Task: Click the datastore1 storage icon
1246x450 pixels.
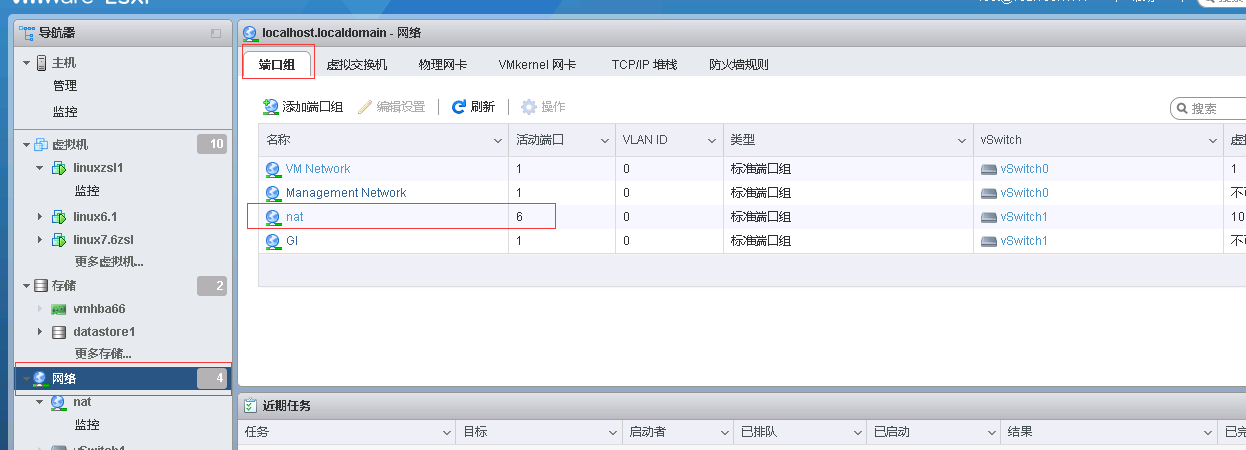Action: click(x=59, y=331)
